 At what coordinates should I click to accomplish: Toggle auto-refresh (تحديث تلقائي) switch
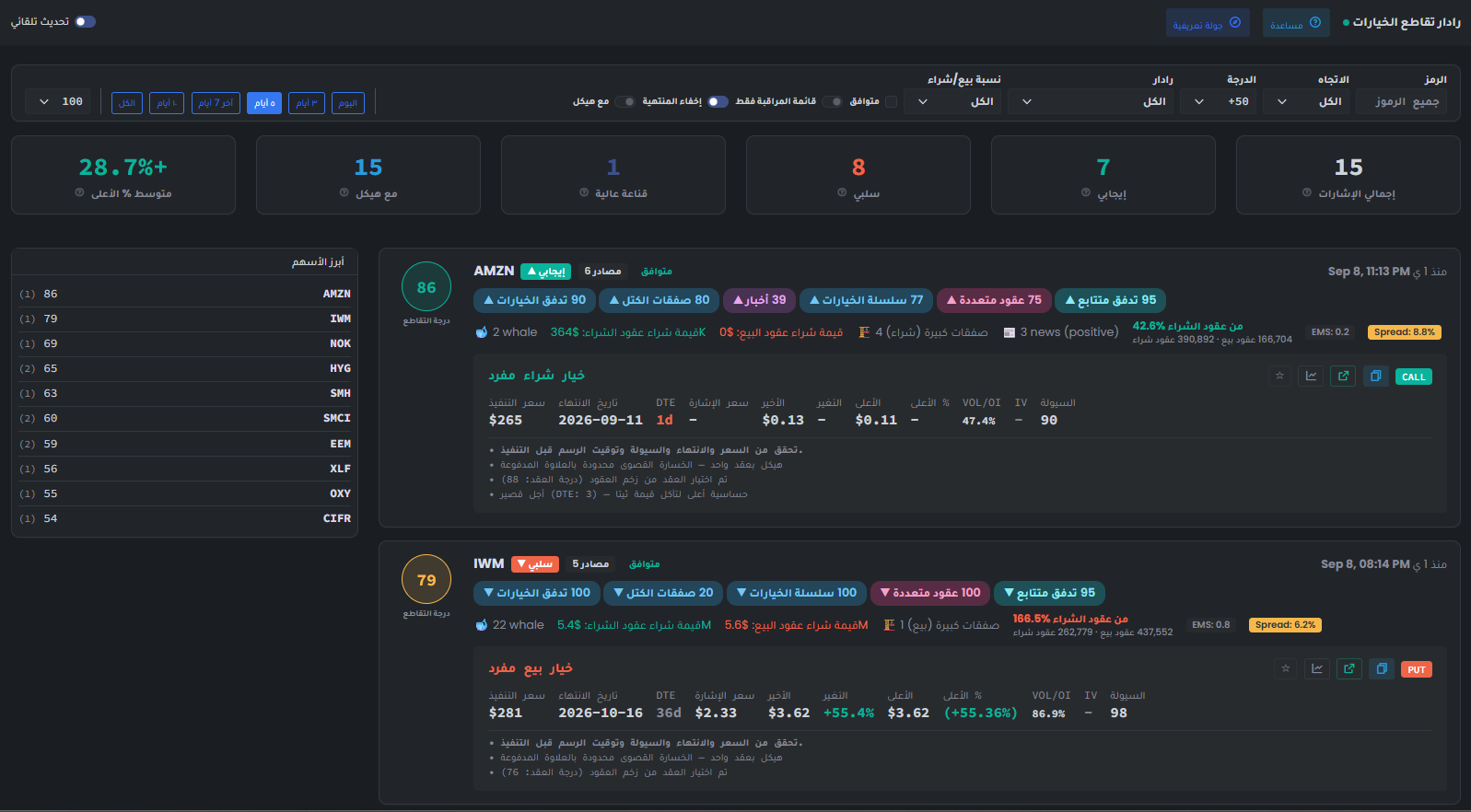[86, 21]
